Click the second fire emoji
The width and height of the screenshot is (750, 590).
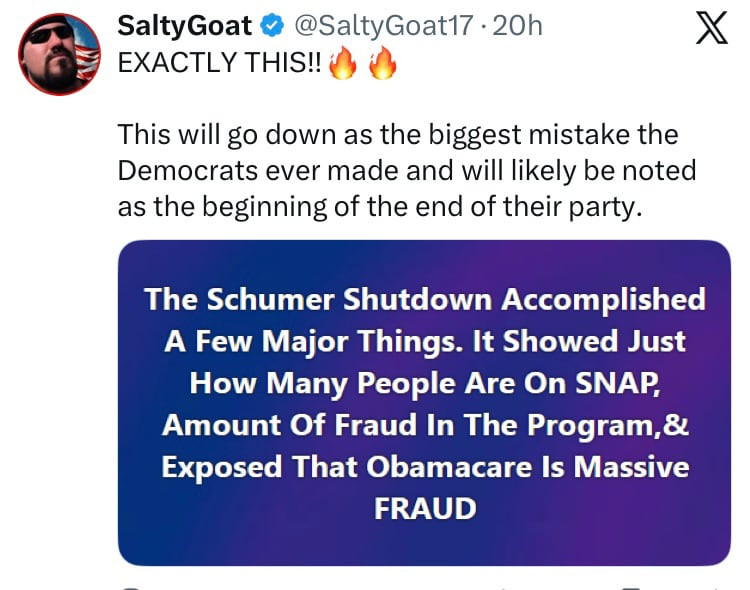click(383, 65)
